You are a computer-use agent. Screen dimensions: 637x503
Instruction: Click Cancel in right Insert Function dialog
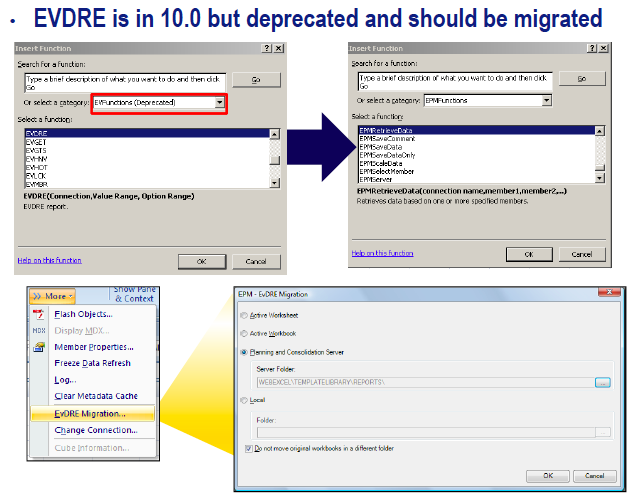click(582, 254)
